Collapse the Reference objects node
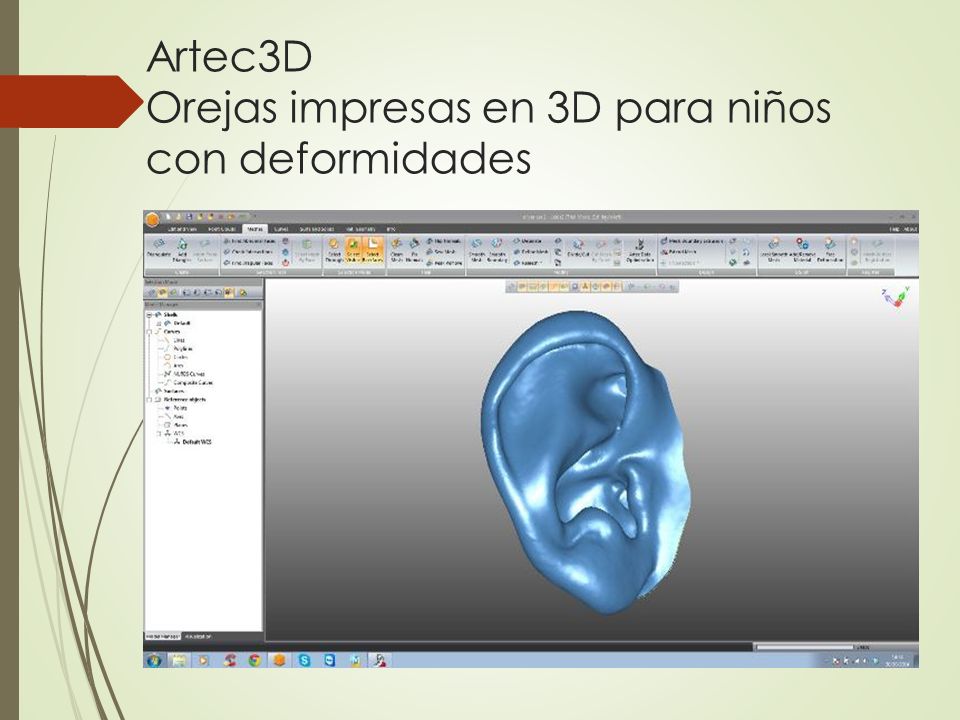This screenshot has height=720, width=960. [149, 400]
